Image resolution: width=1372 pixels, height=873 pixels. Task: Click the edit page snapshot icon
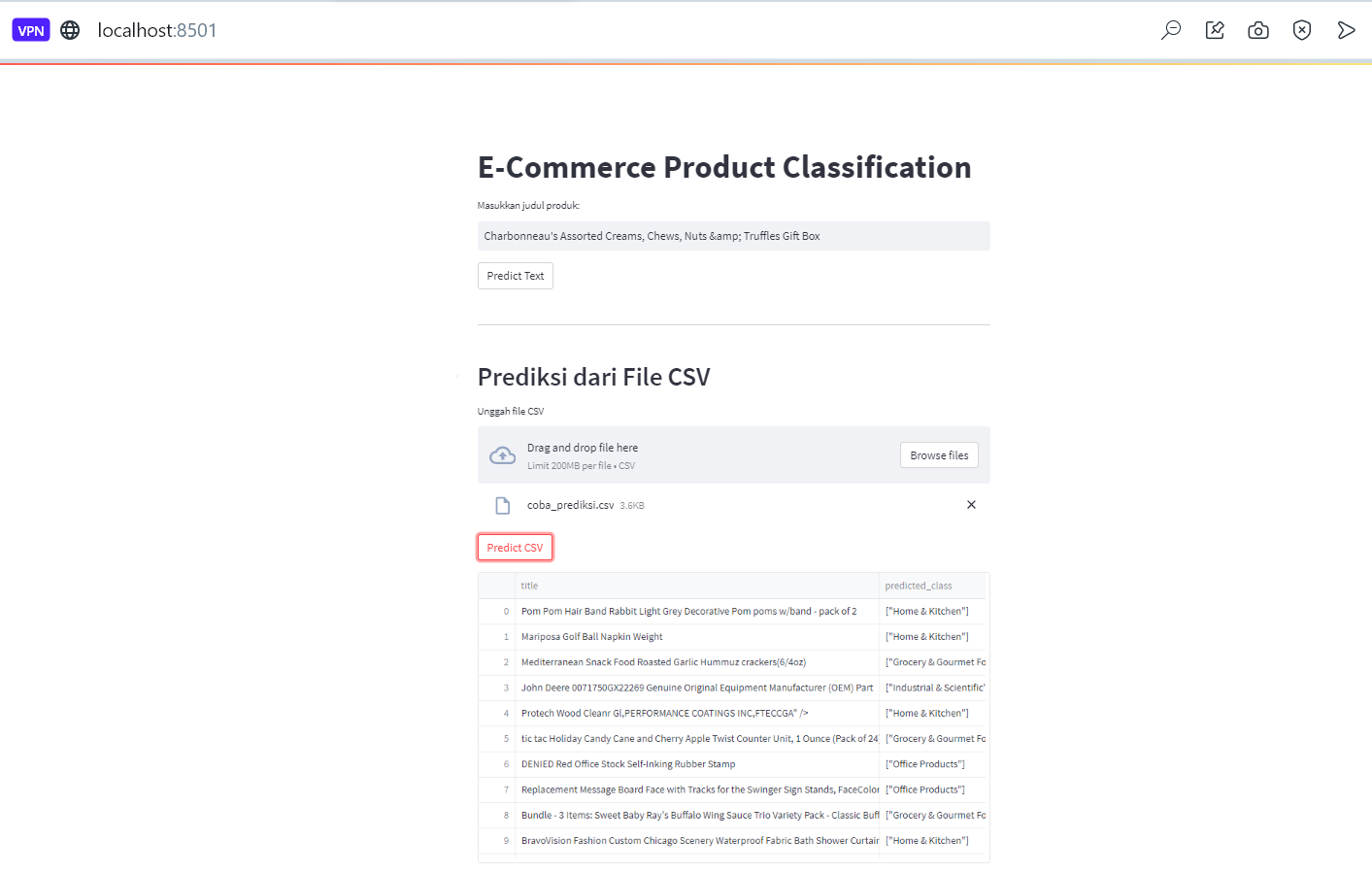coord(1215,30)
